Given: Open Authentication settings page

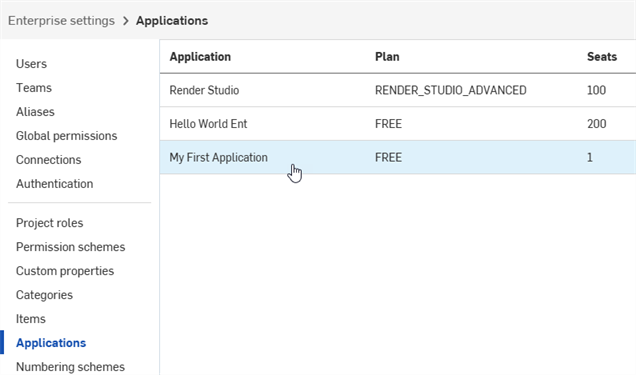Looking at the screenshot, I should pyautogui.click(x=54, y=184).
